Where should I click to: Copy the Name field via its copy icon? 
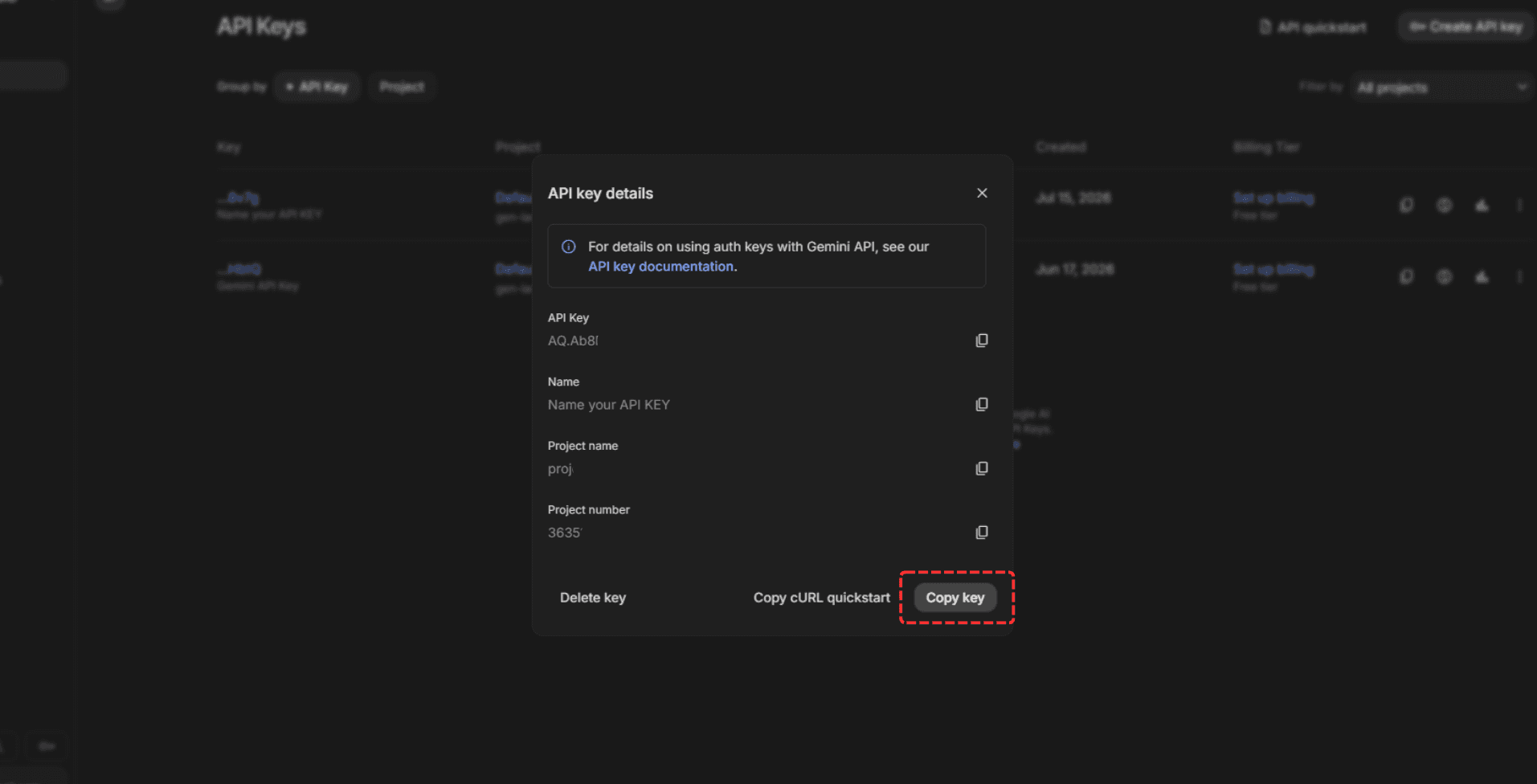coord(982,404)
